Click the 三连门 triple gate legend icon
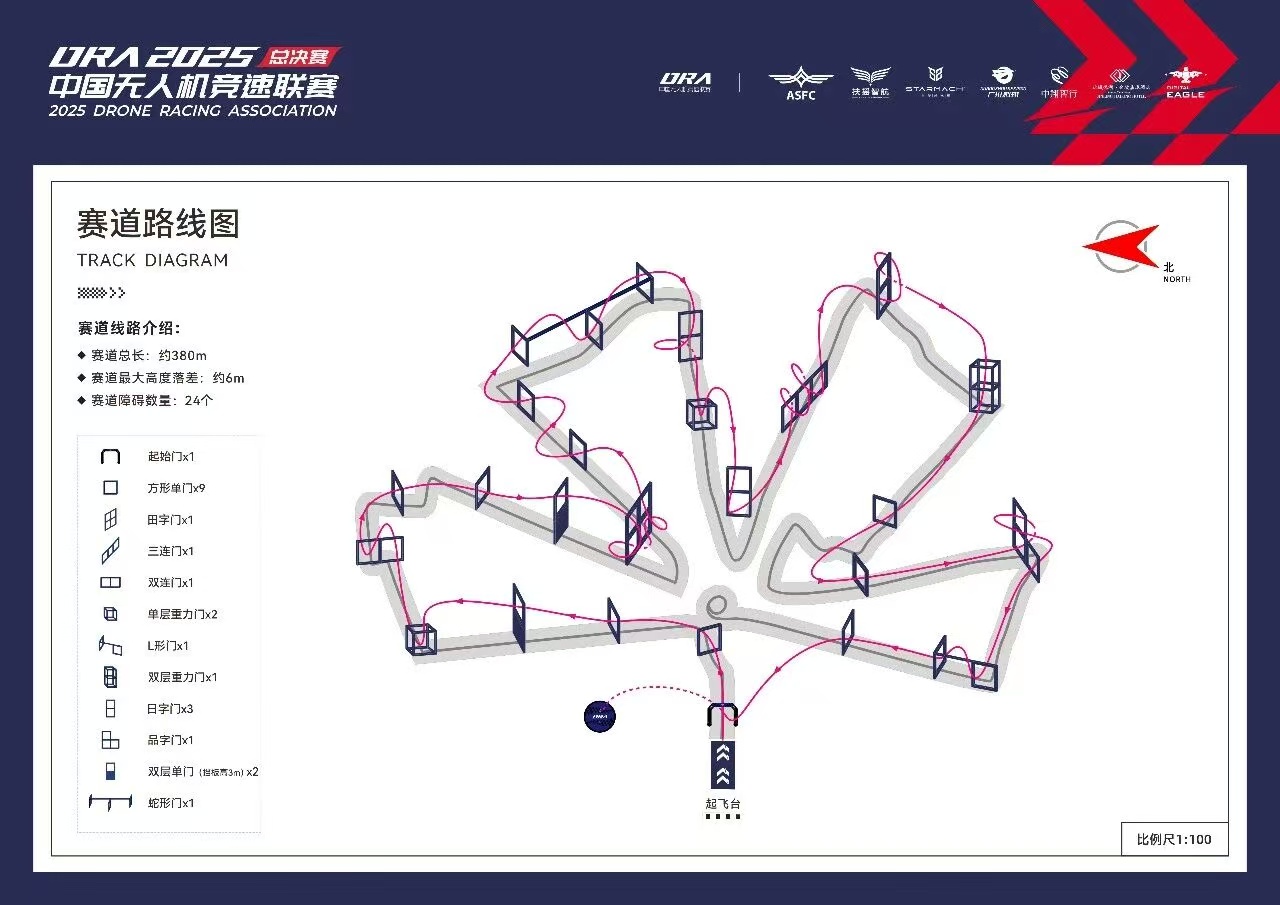 click(110, 551)
